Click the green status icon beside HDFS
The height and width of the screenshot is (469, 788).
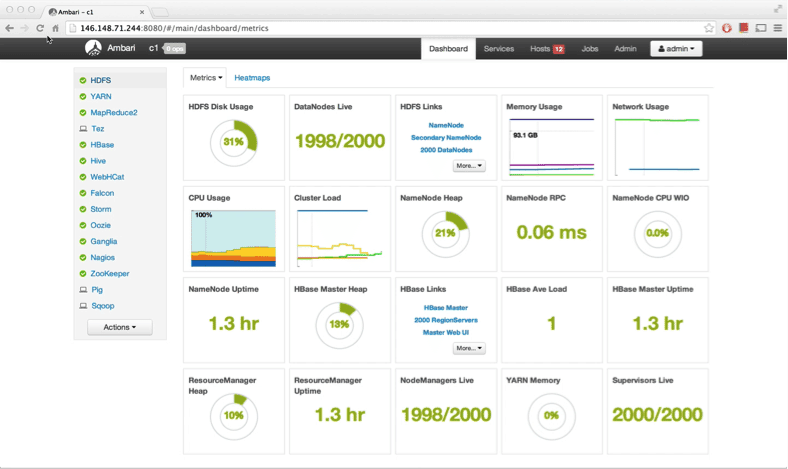(x=83, y=80)
